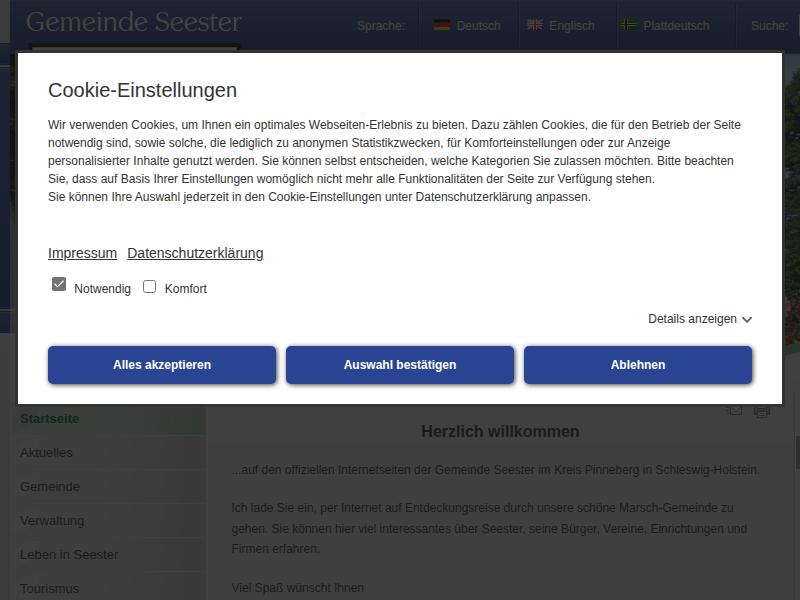Viewport: 800px width, 600px height.
Task: Click the German flag icon
Action: click(441, 25)
